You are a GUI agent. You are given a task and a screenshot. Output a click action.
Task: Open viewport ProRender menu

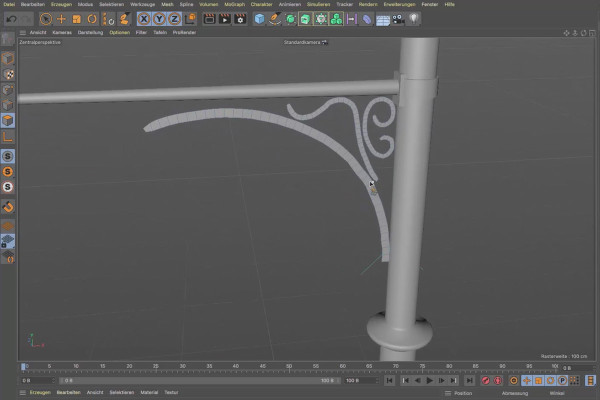click(184, 33)
